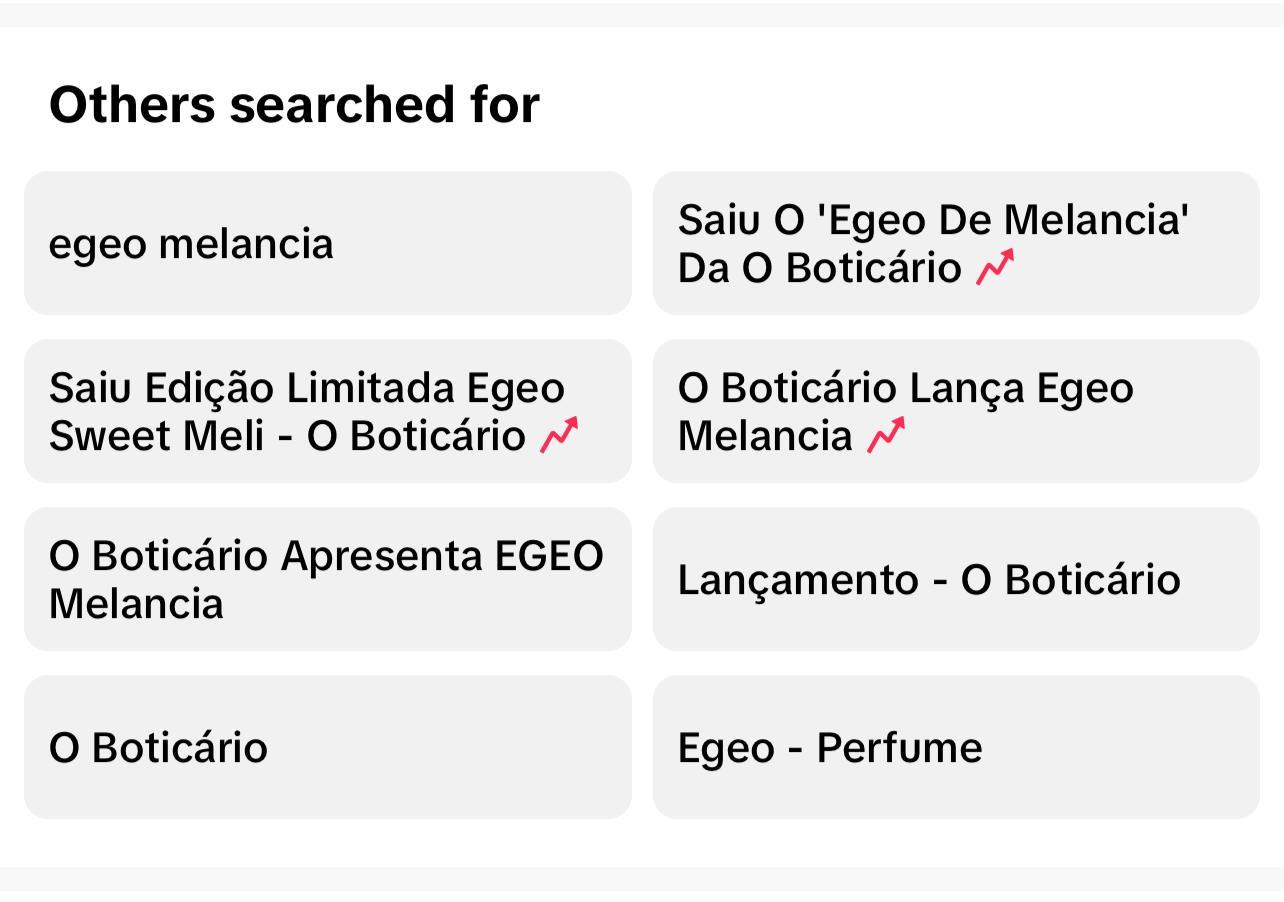
Task: Open the 'Egeo - Perfume' suggestion
Action: pyautogui.click(x=956, y=747)
